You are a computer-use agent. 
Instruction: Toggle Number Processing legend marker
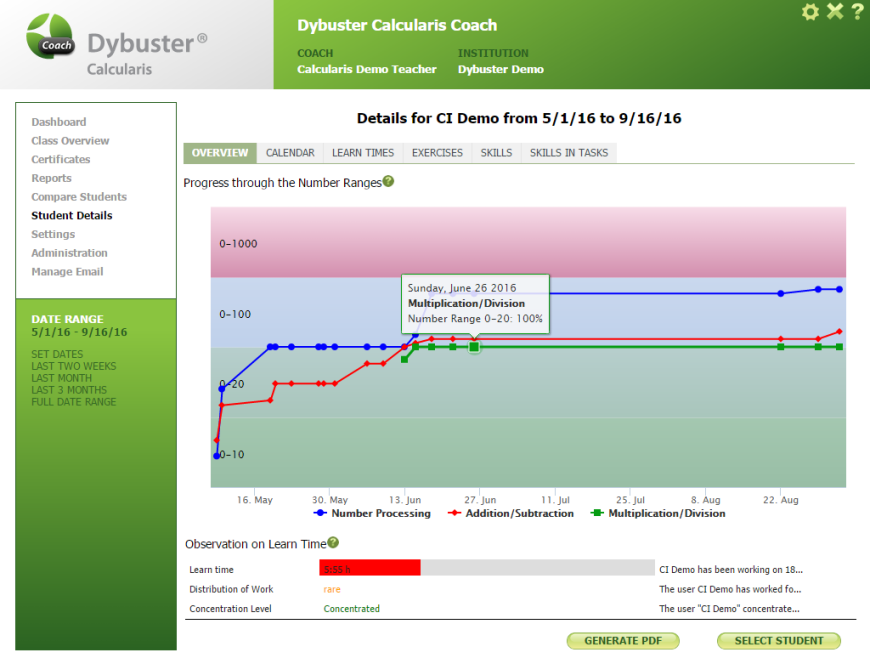pos(320,513)
